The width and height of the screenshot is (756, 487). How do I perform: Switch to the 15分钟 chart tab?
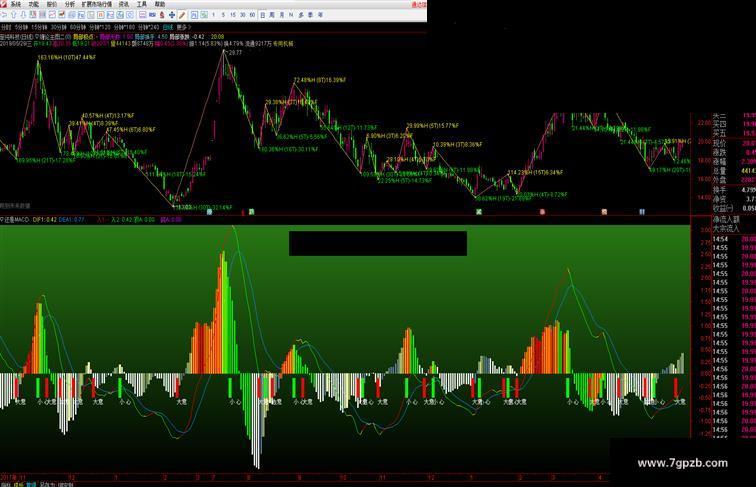pyautogui.click(x=40, y=27)
